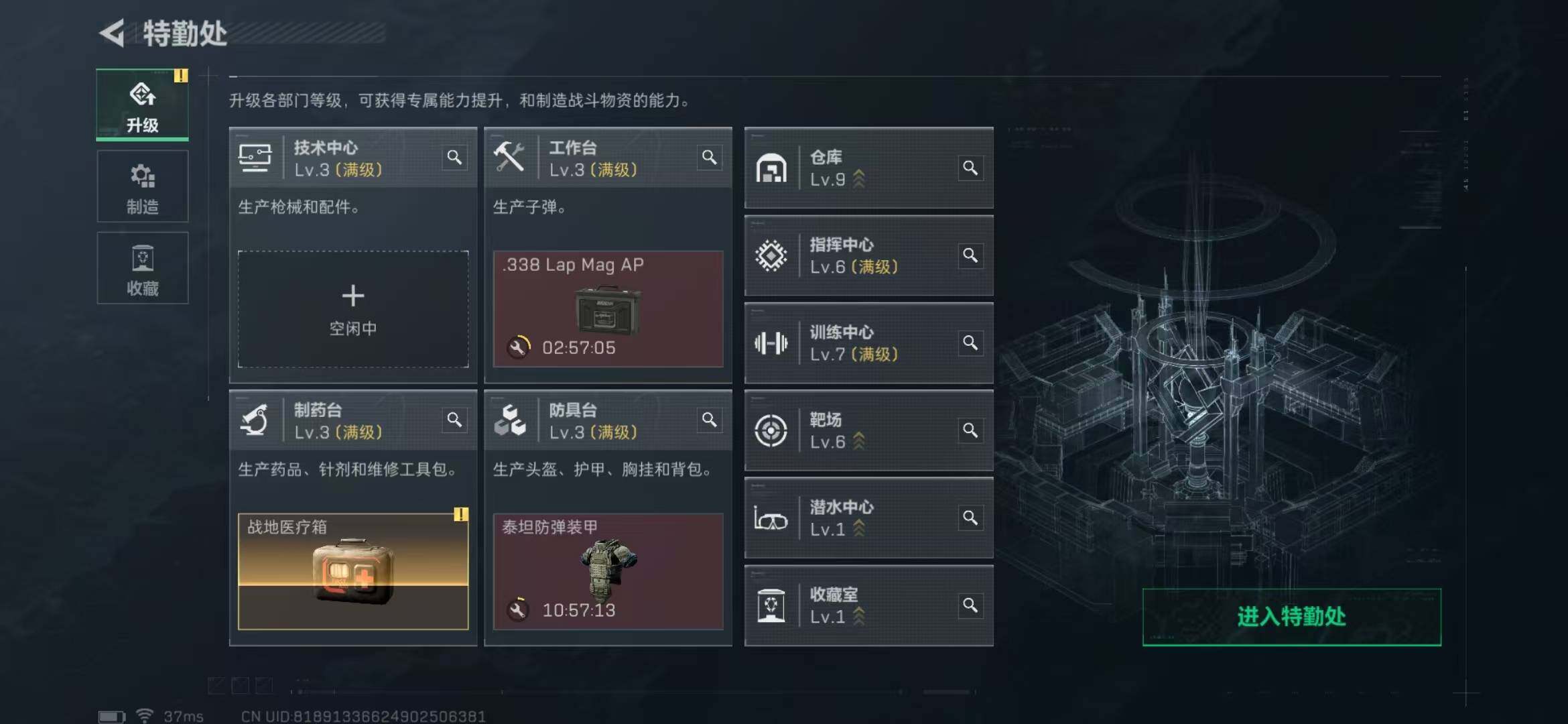Open 靶场 info with magnifier icon
Viewport: 1568px width, 724px height.
coord(970,430)
